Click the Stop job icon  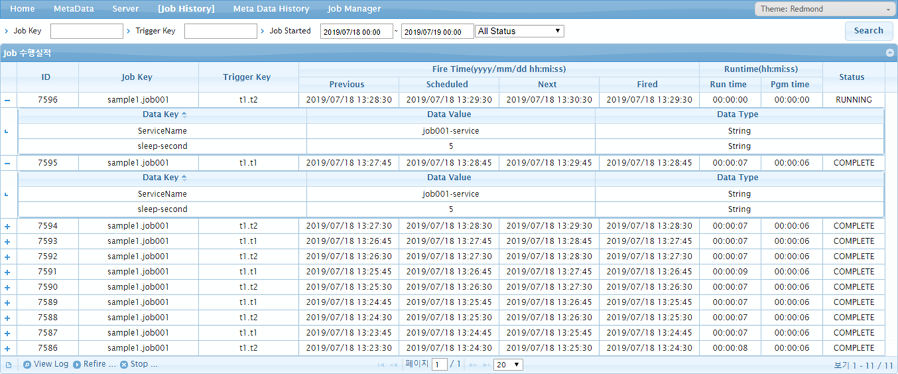tap(124, 364)
